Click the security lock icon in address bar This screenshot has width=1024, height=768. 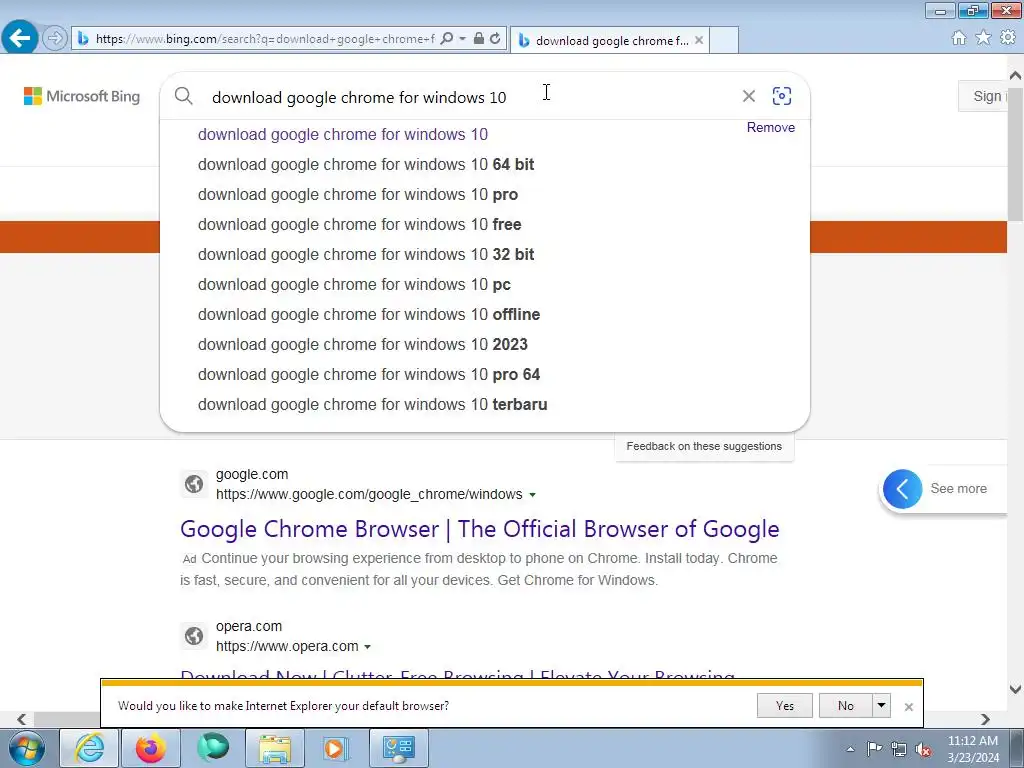479,39
